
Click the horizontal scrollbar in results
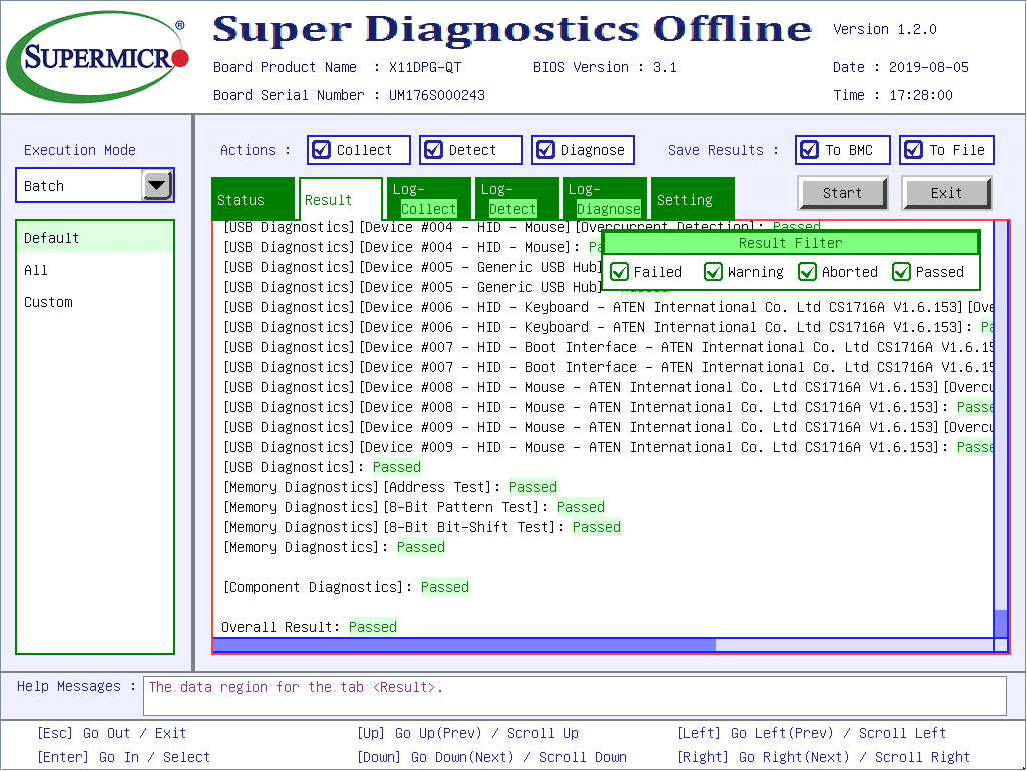465,645
